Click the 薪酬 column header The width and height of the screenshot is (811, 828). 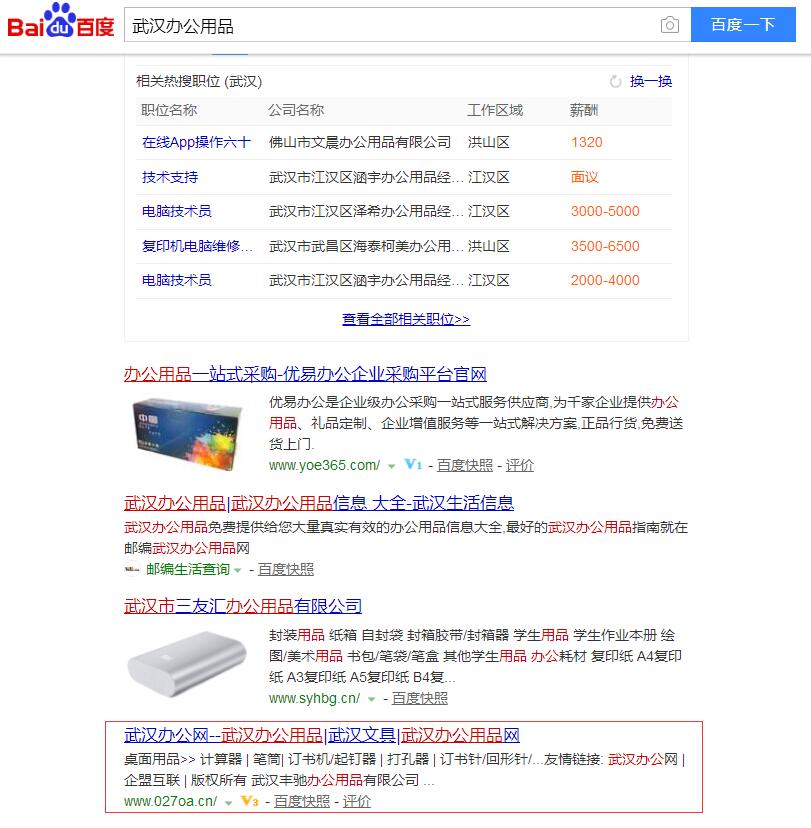coord(583,110)
